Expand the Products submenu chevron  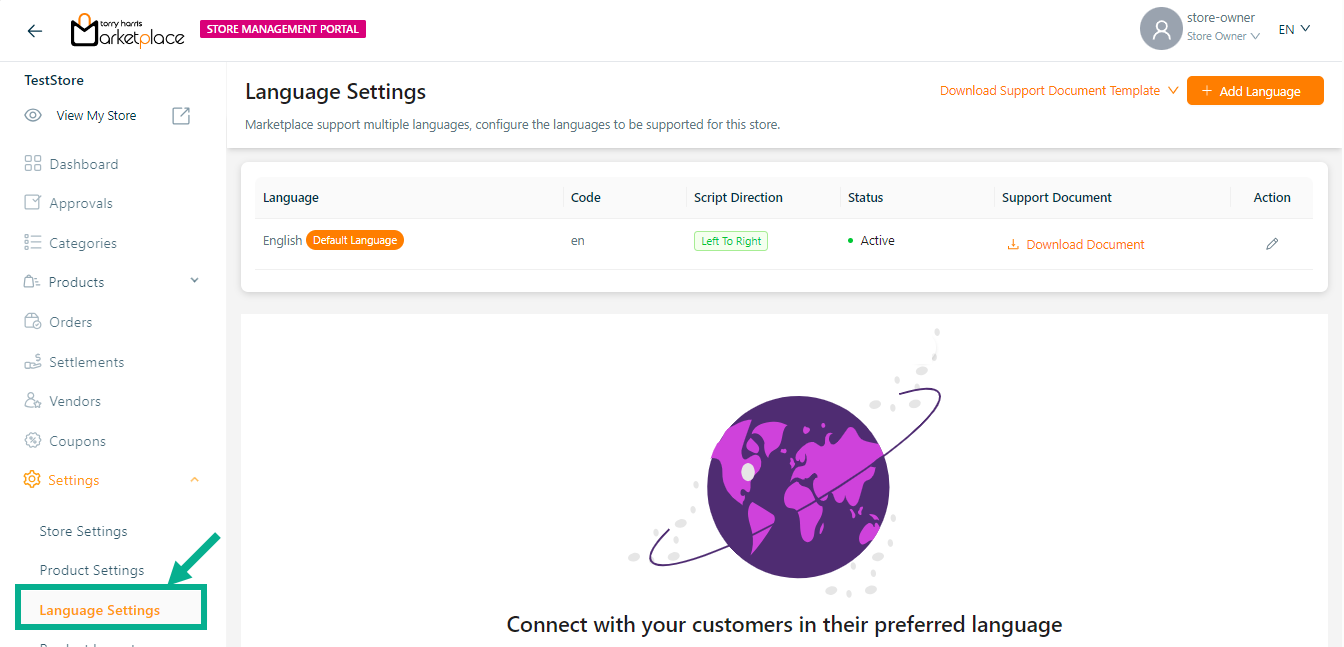[195, 281]
